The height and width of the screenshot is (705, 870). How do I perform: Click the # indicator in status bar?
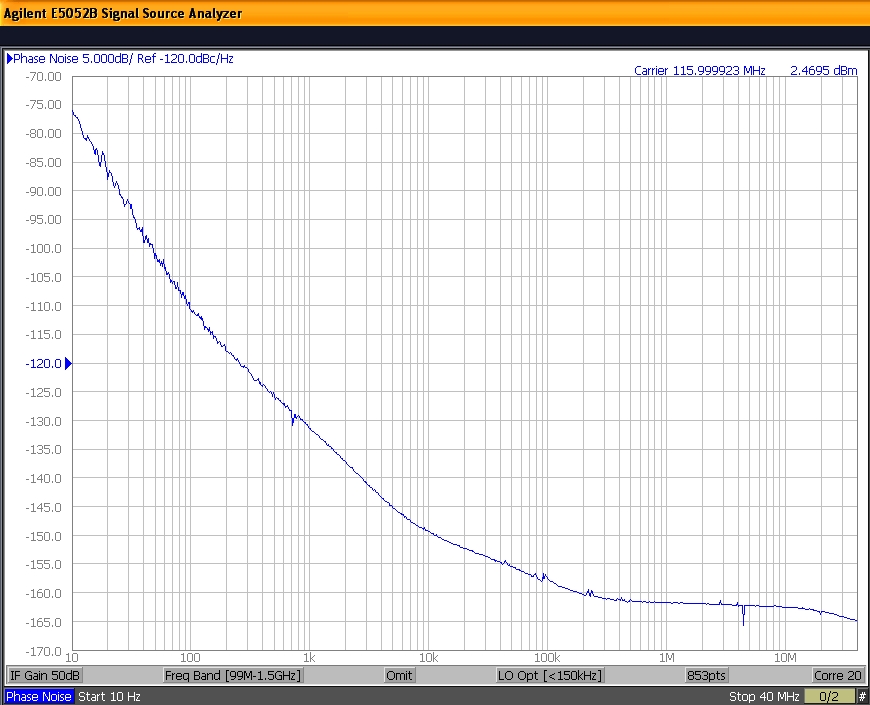862,697
